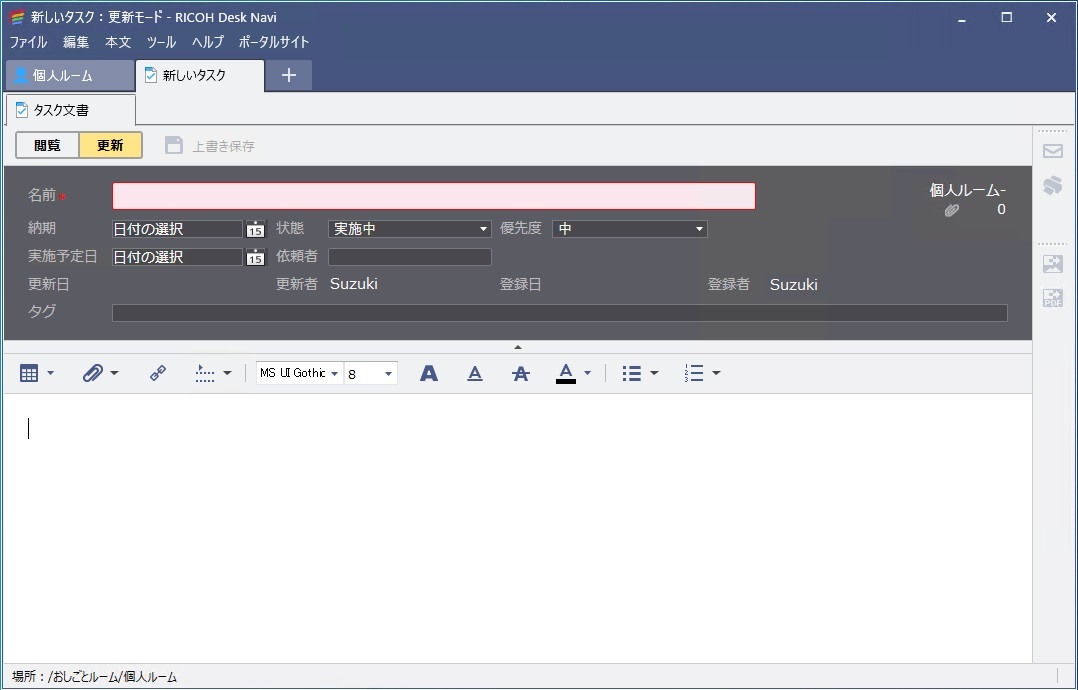Send the task document by email
This screenshot has width=1078, height=690.
tap(1052, 151)
